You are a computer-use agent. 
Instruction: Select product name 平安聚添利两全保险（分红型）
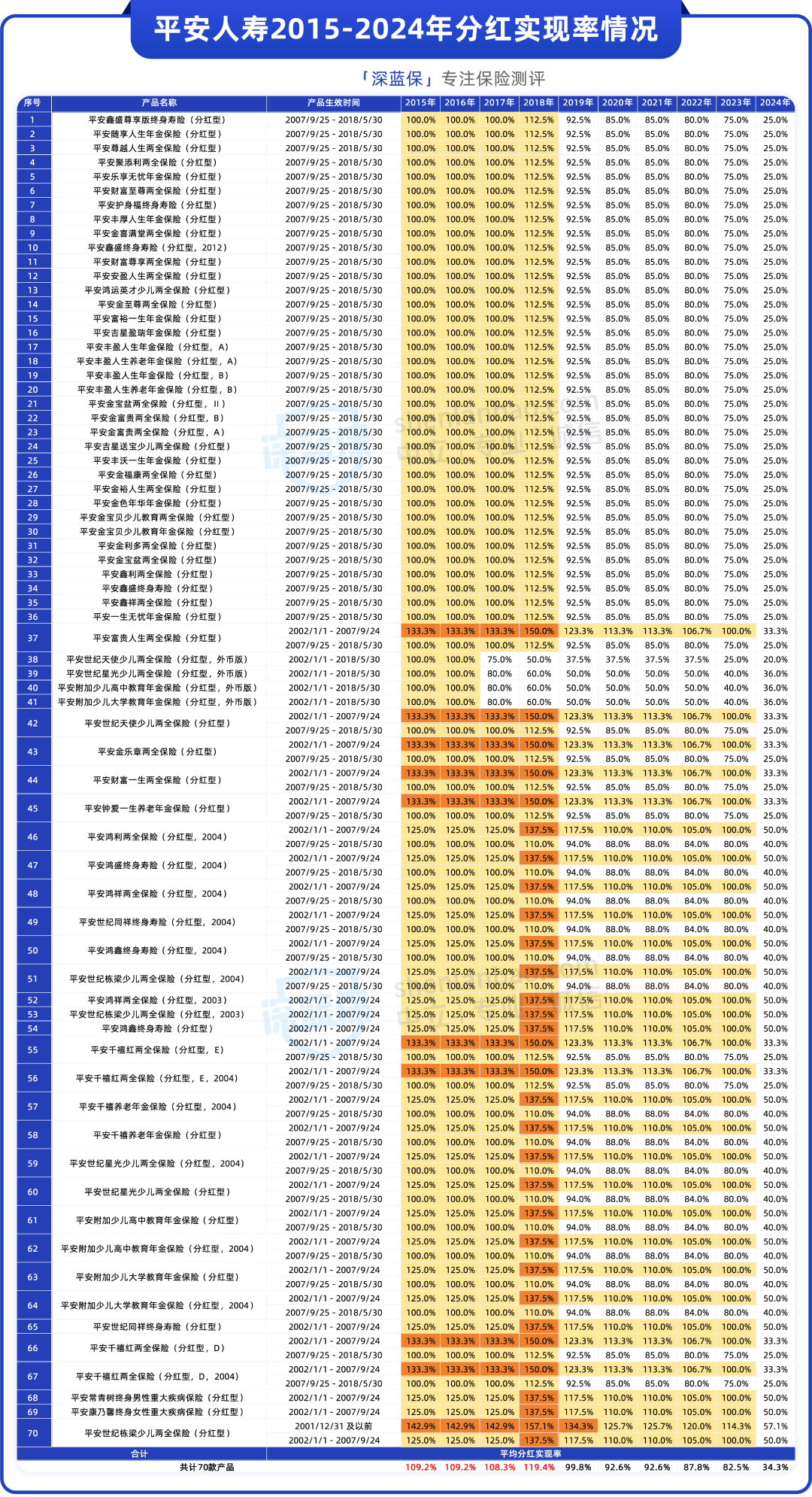pyautogui.click(x=158, y=162)
